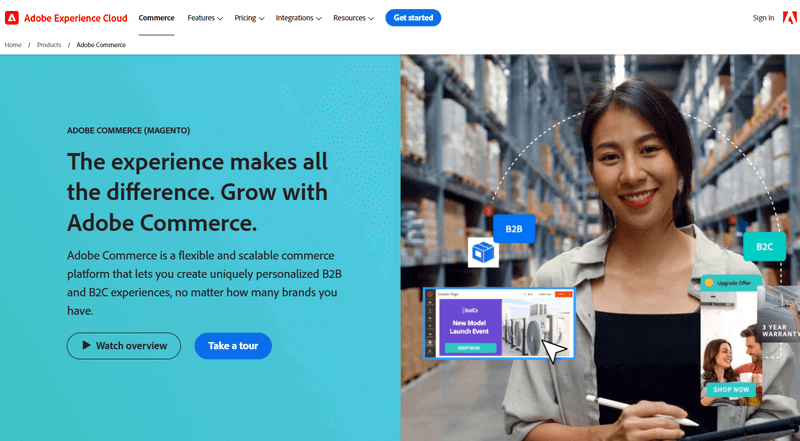Click Home in the breadcrumb trail

point(13,45)
